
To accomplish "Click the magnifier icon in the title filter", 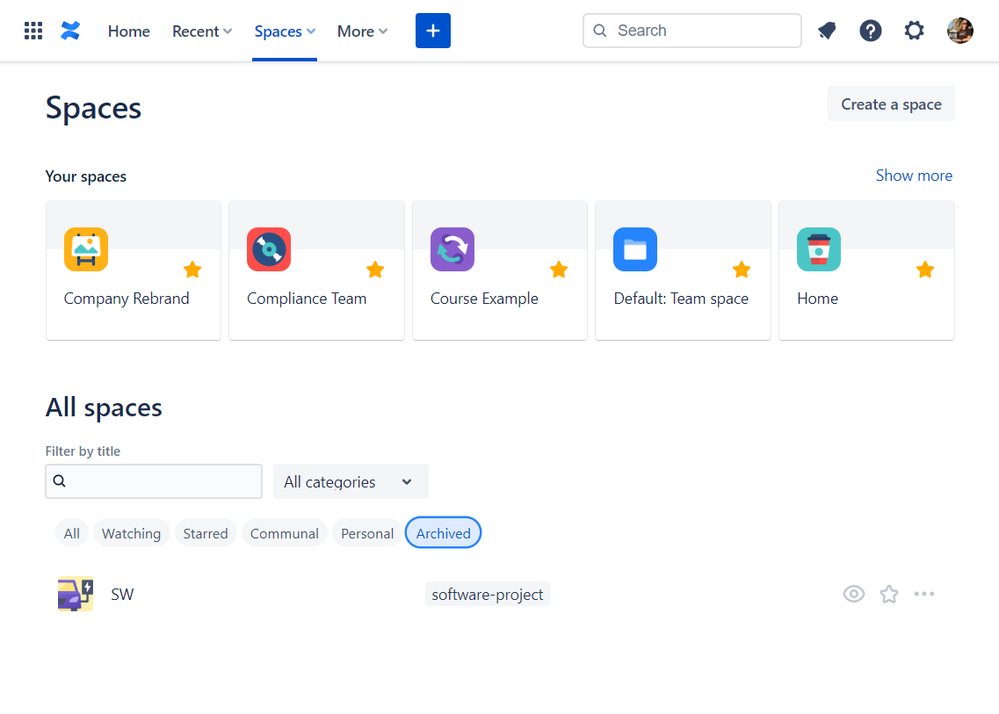I will pyautogui.click(x=59, y=481).
